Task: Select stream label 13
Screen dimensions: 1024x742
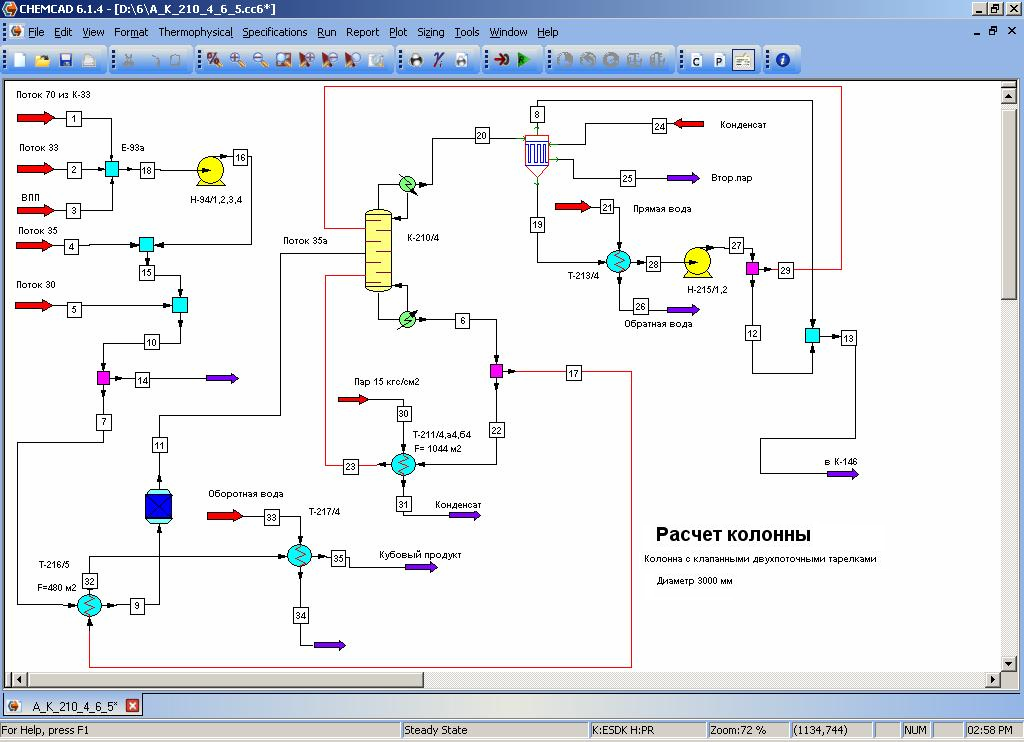Action: (848, 338)
